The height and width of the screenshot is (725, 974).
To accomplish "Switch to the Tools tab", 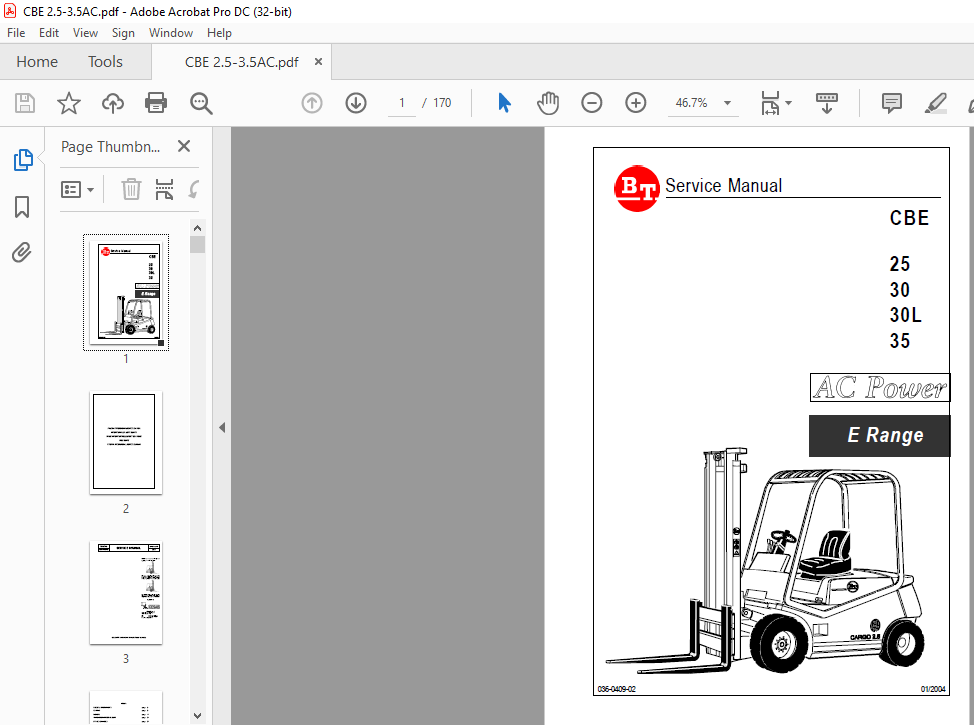I will coord(105,62).
